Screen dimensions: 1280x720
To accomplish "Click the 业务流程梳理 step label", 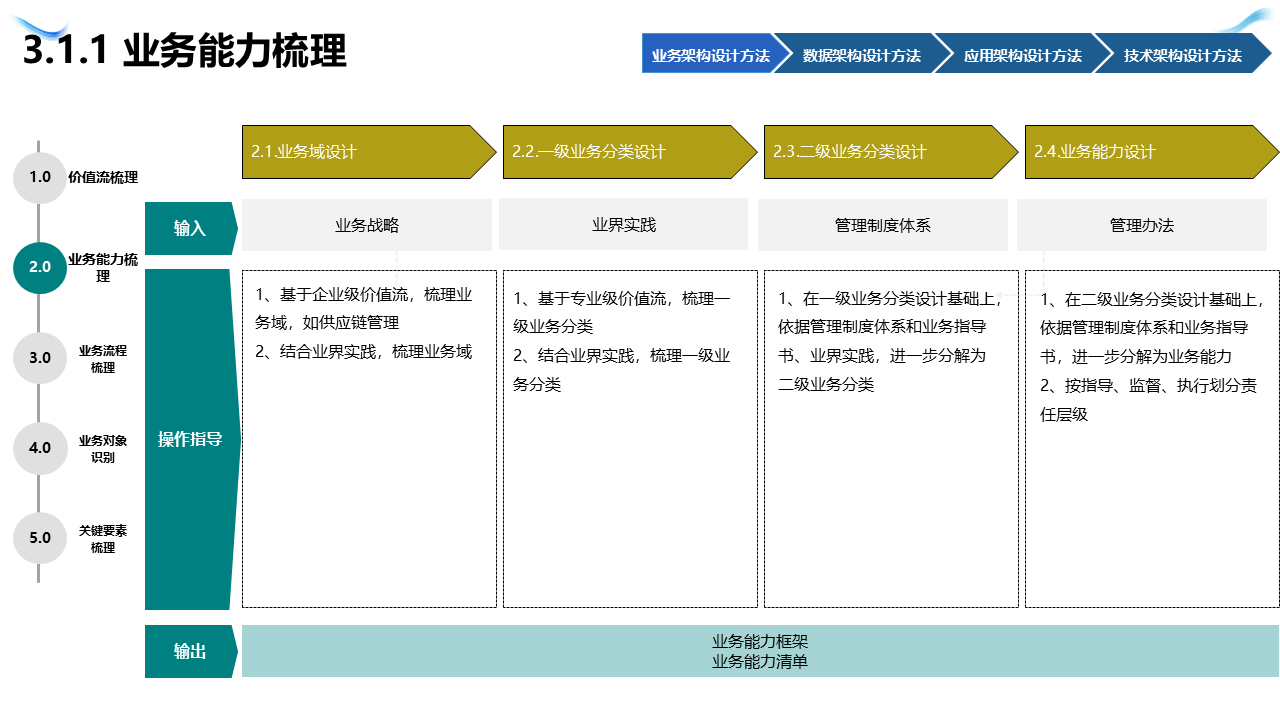I will coord(103,359).
